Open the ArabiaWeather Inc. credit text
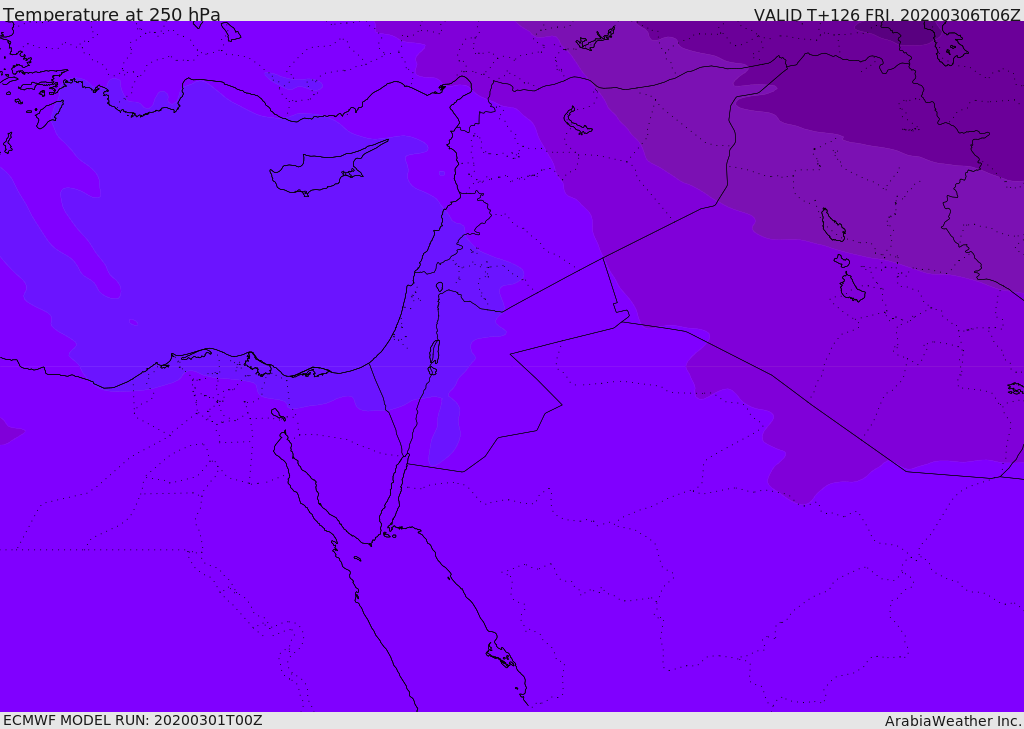 pos(953,721)
